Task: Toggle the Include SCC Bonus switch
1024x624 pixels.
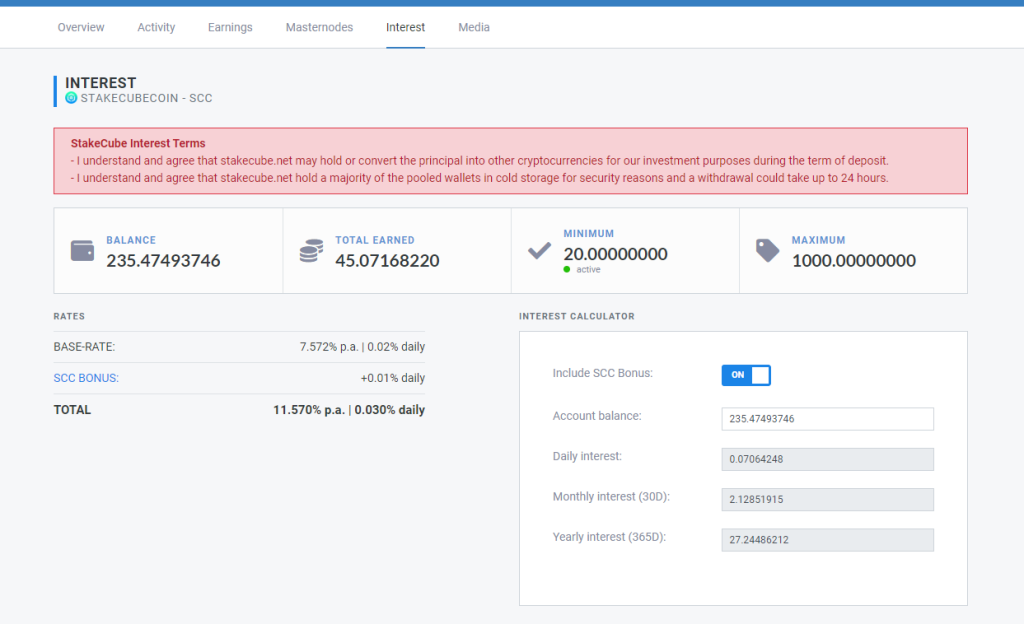Action: tap(746, 375)
